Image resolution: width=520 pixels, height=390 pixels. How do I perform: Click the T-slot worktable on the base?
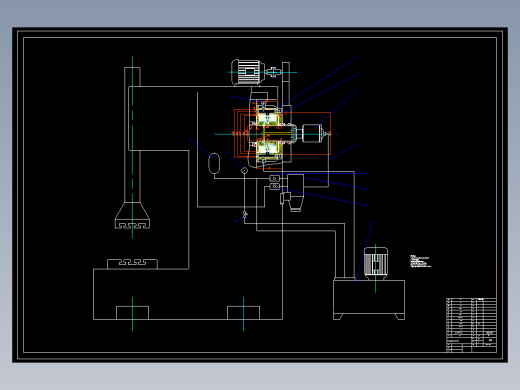click(132, 264)
